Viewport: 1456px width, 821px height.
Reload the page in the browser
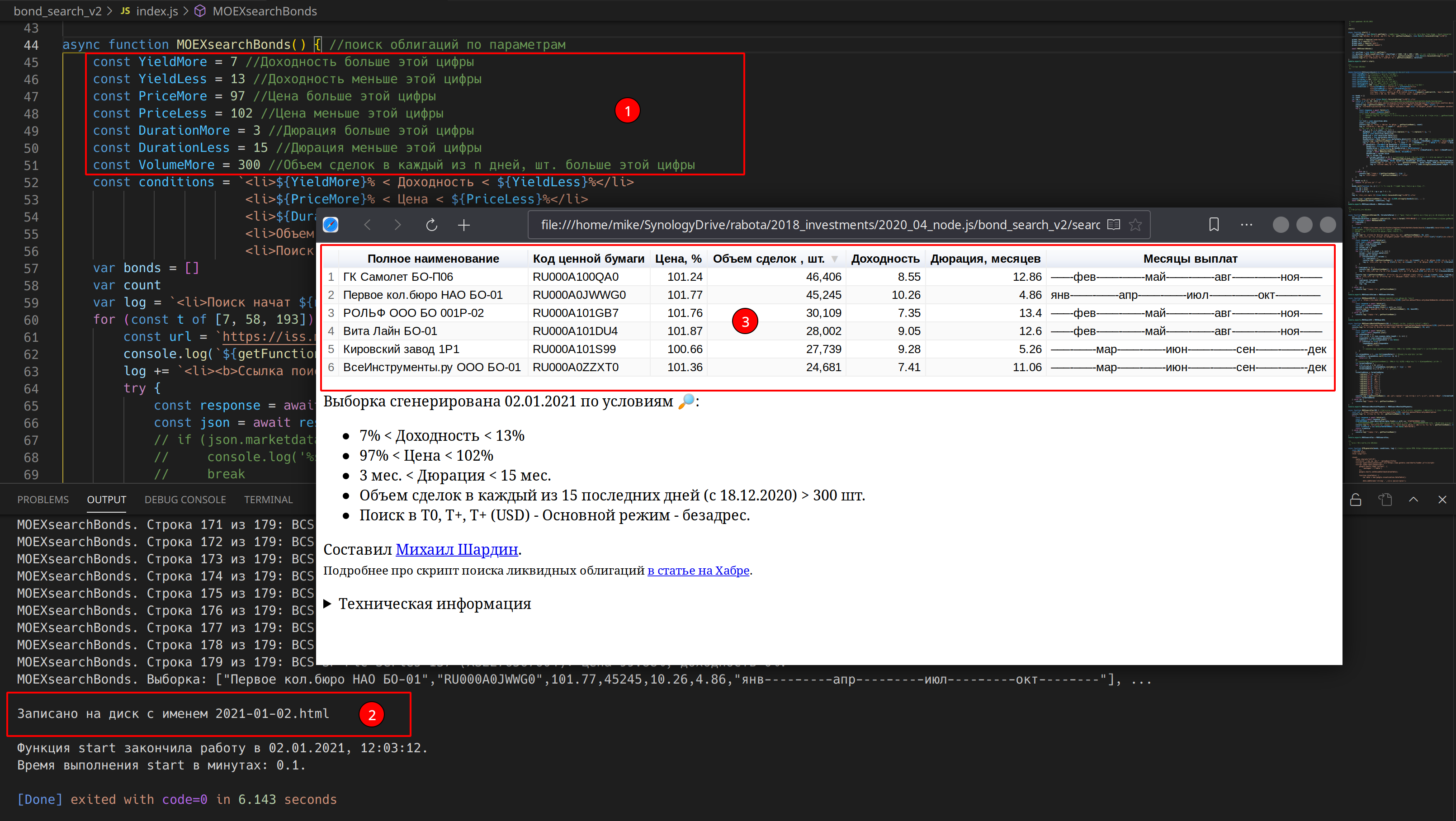432,225
